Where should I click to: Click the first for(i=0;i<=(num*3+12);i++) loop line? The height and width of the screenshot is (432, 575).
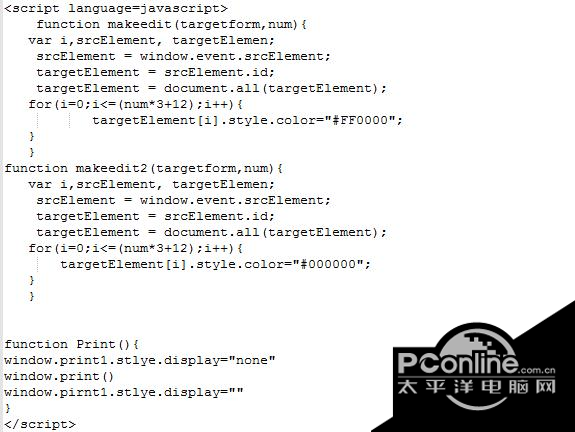click(x=135, y=104)
